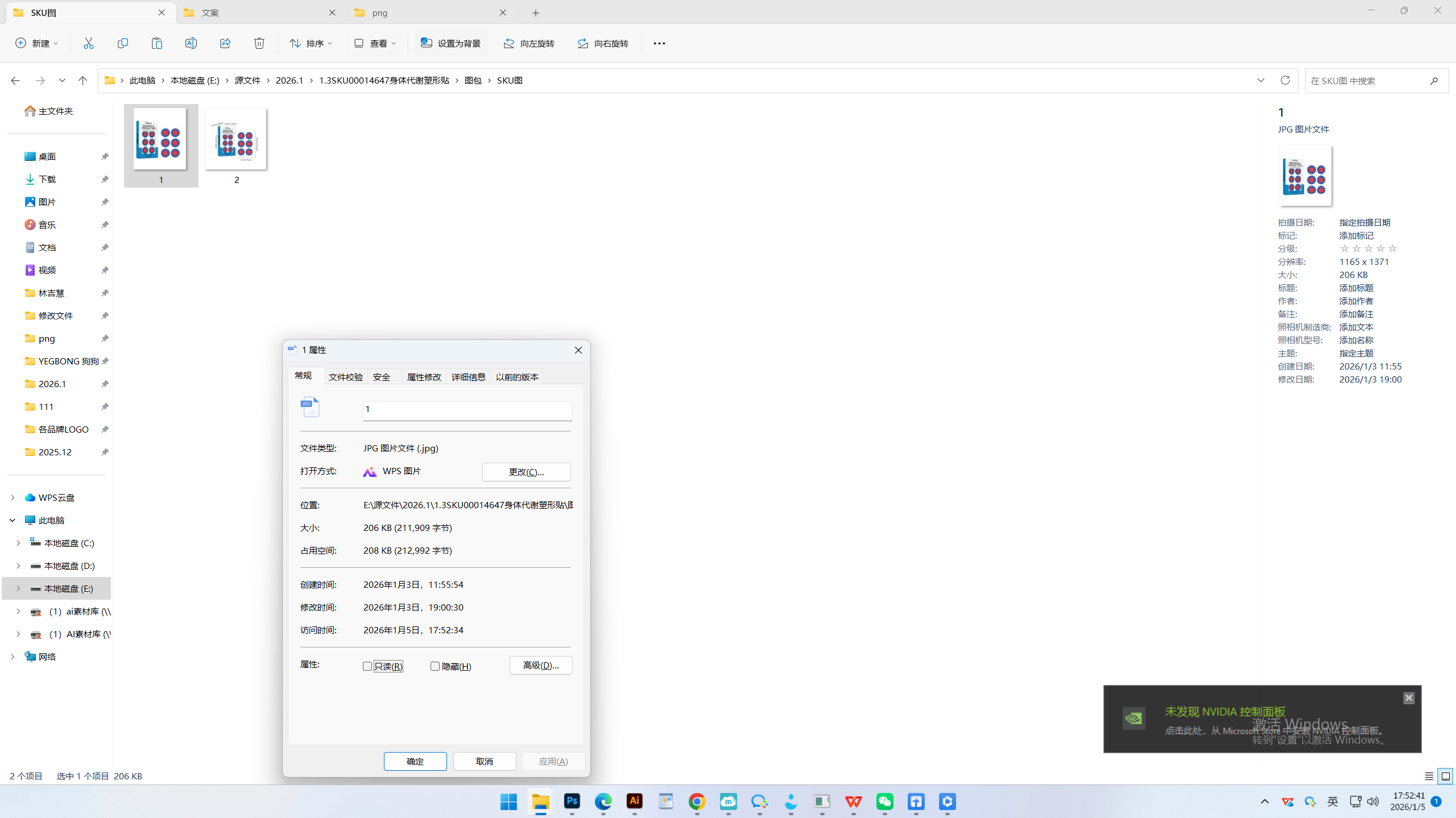Open the 查看 view dropdown
This screenshot has width=1456, height=818.
[375, 43]
